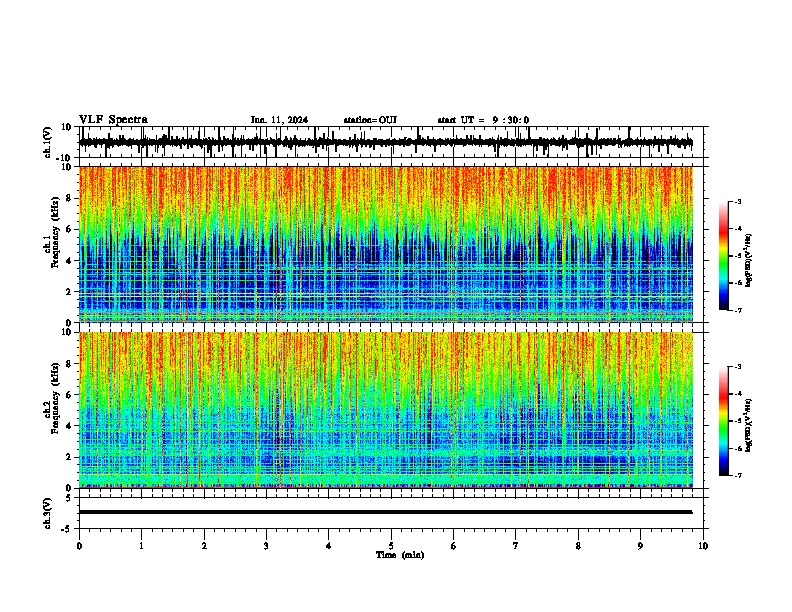Click the ch.1 colorbar log(PSD) unit label
The image size is (792, 612).
tap(749, 260)
